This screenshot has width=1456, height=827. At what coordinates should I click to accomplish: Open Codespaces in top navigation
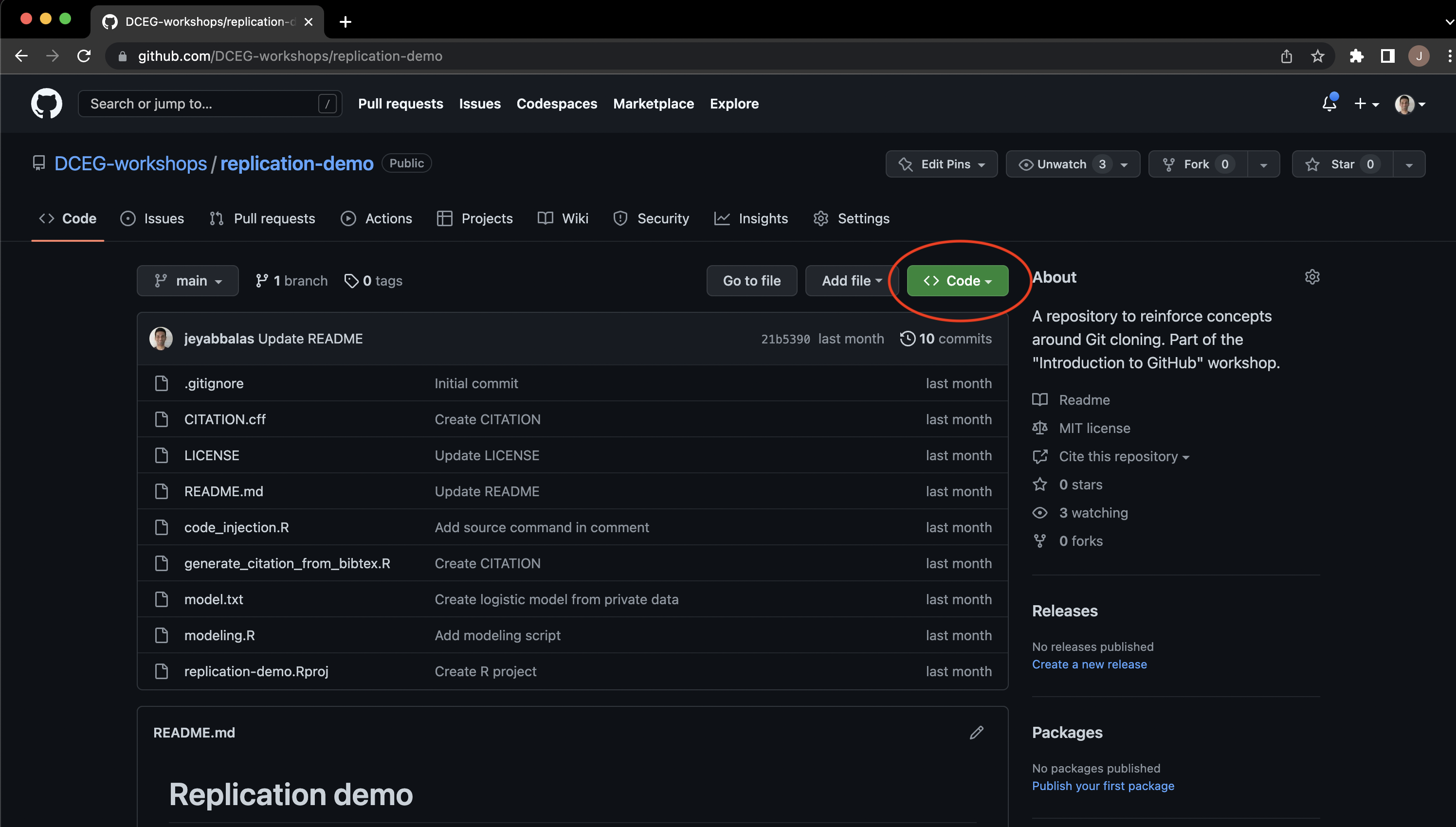point(557,103)
